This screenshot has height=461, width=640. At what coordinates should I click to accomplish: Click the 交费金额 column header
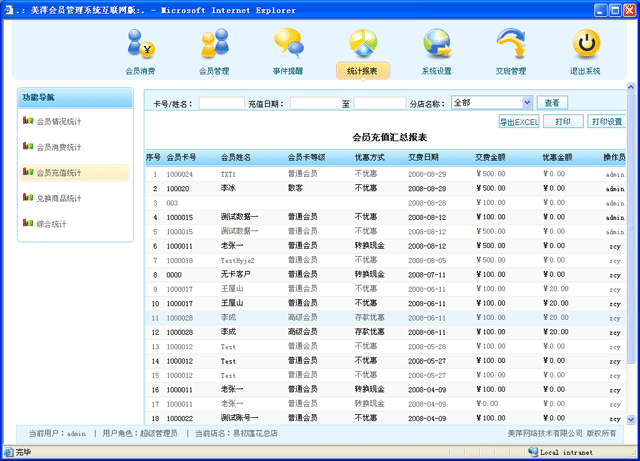(x=490, y=157)
